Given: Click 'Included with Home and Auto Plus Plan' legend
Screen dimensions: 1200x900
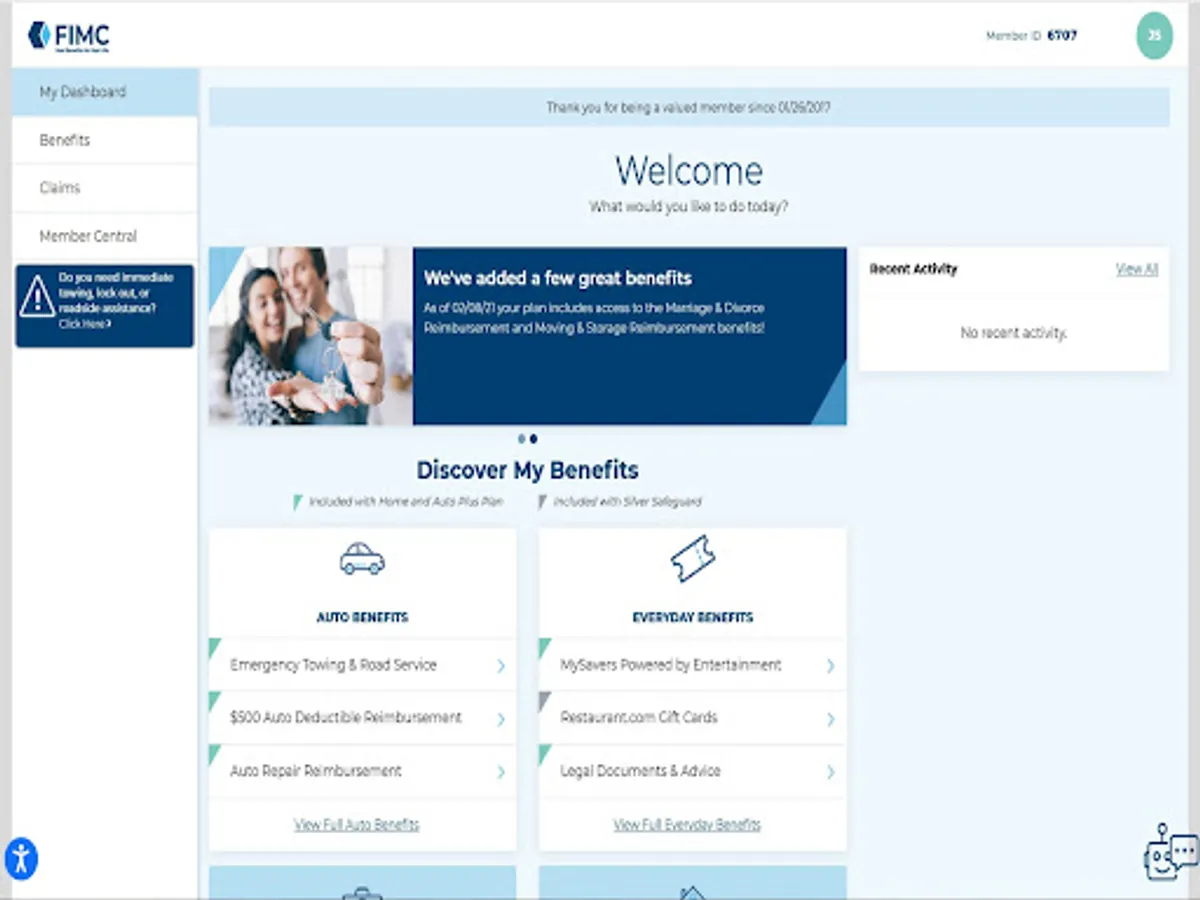Looking at the screenshot, I should click(405, 502).
